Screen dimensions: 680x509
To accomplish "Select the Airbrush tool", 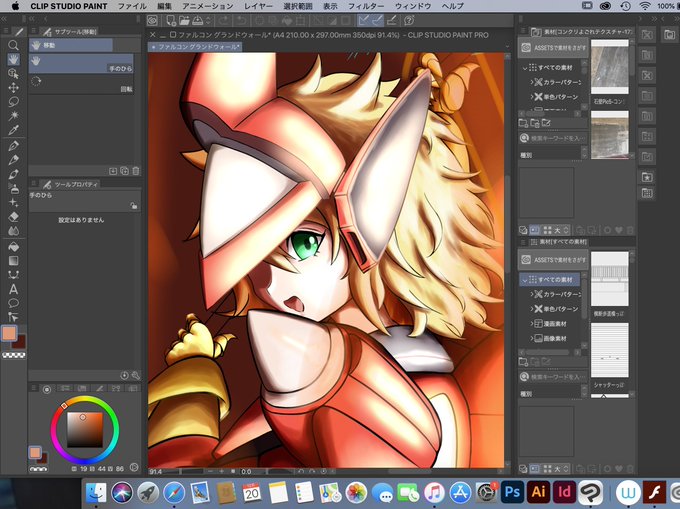I will [13, 188].
